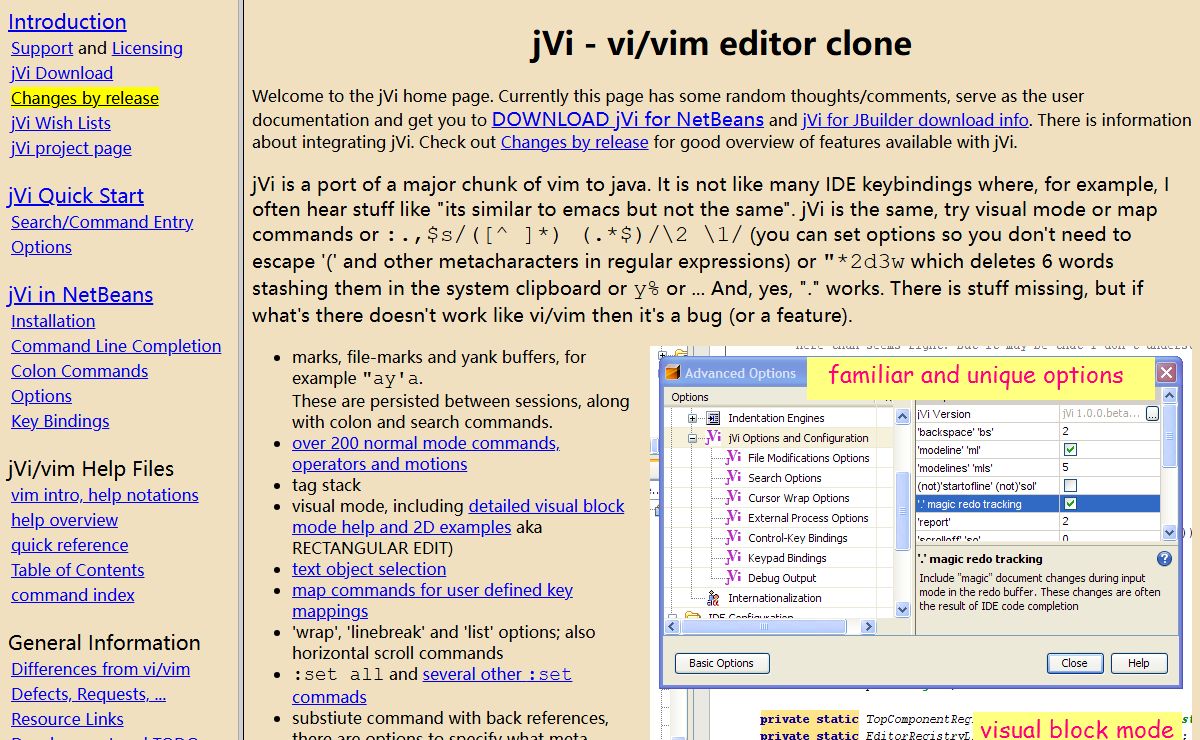Open Table of Contents link
This screenshot has width=1200, height=740.
tap(78, 570)
